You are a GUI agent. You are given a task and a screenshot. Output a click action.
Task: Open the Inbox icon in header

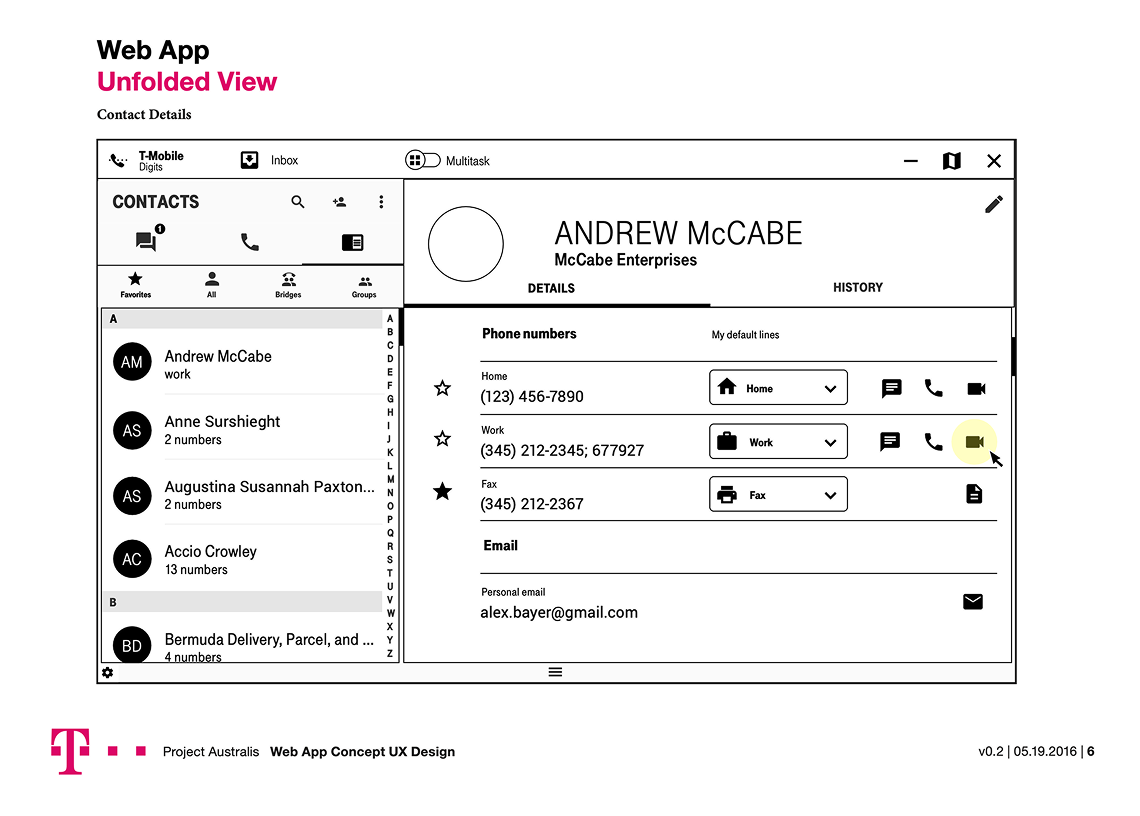[x=249, y=160]
